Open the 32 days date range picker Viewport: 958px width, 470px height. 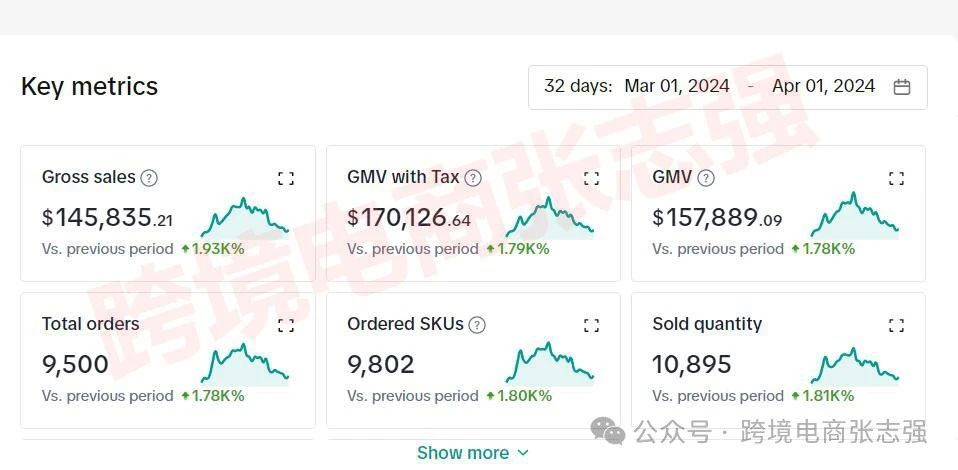coord(578,86)
